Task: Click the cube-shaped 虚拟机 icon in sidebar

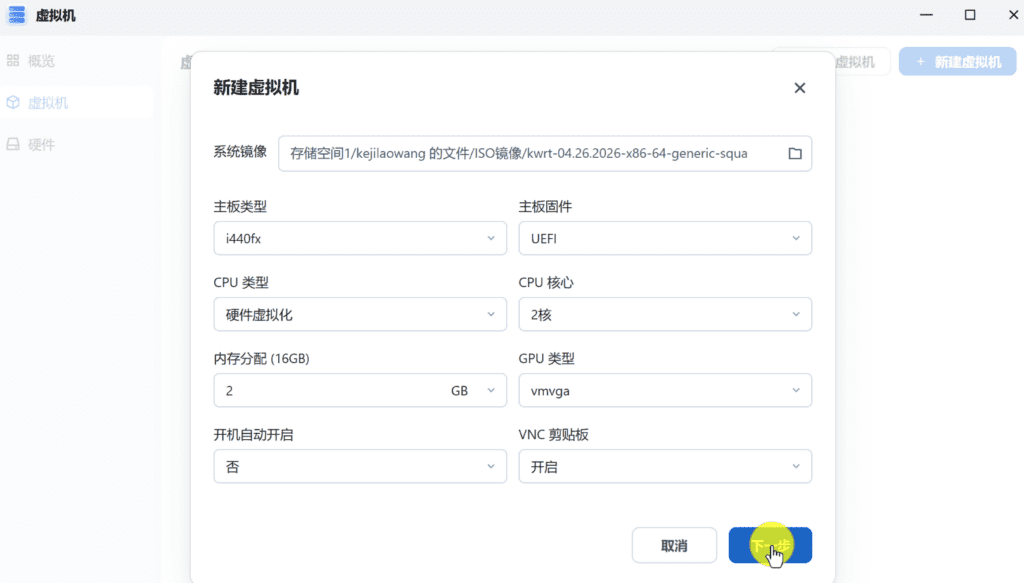Action: pos(13,101)
